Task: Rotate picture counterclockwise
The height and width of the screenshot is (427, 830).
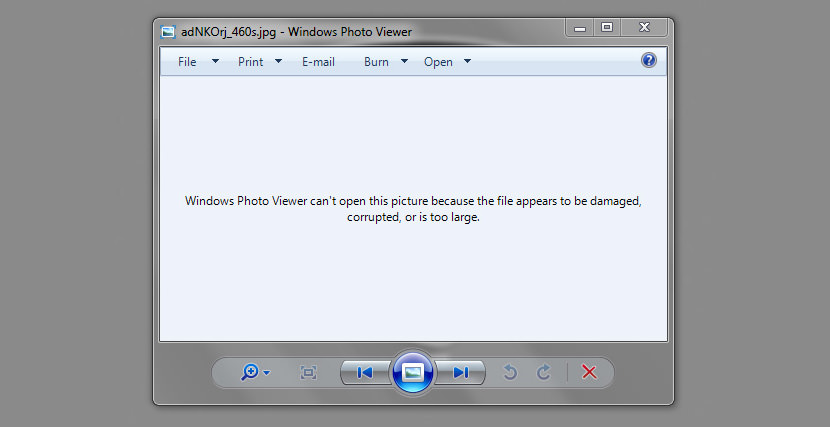Action: [510, 373]
